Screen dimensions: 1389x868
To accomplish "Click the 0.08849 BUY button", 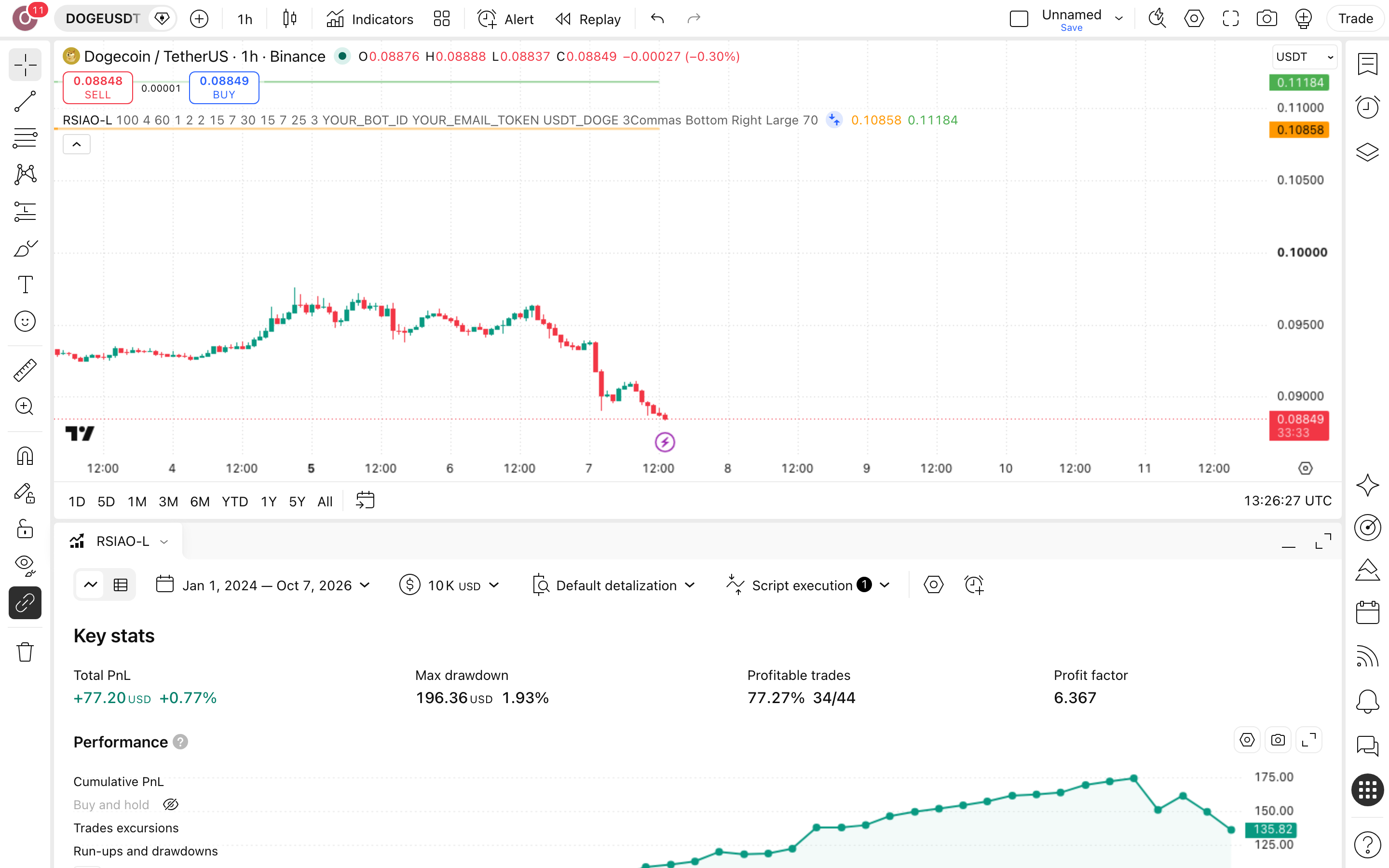I will click(224, 87).
